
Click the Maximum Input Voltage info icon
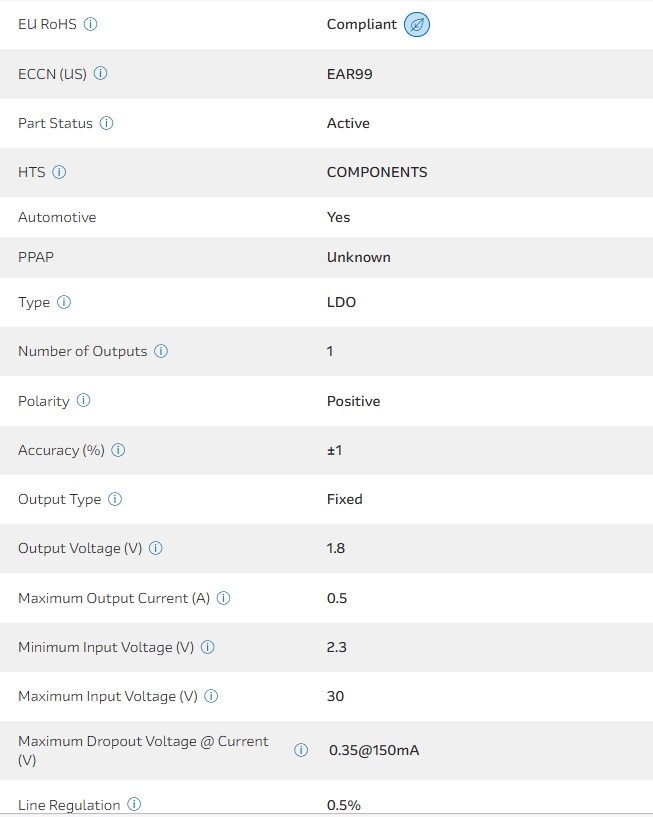[x=211, y=696]
